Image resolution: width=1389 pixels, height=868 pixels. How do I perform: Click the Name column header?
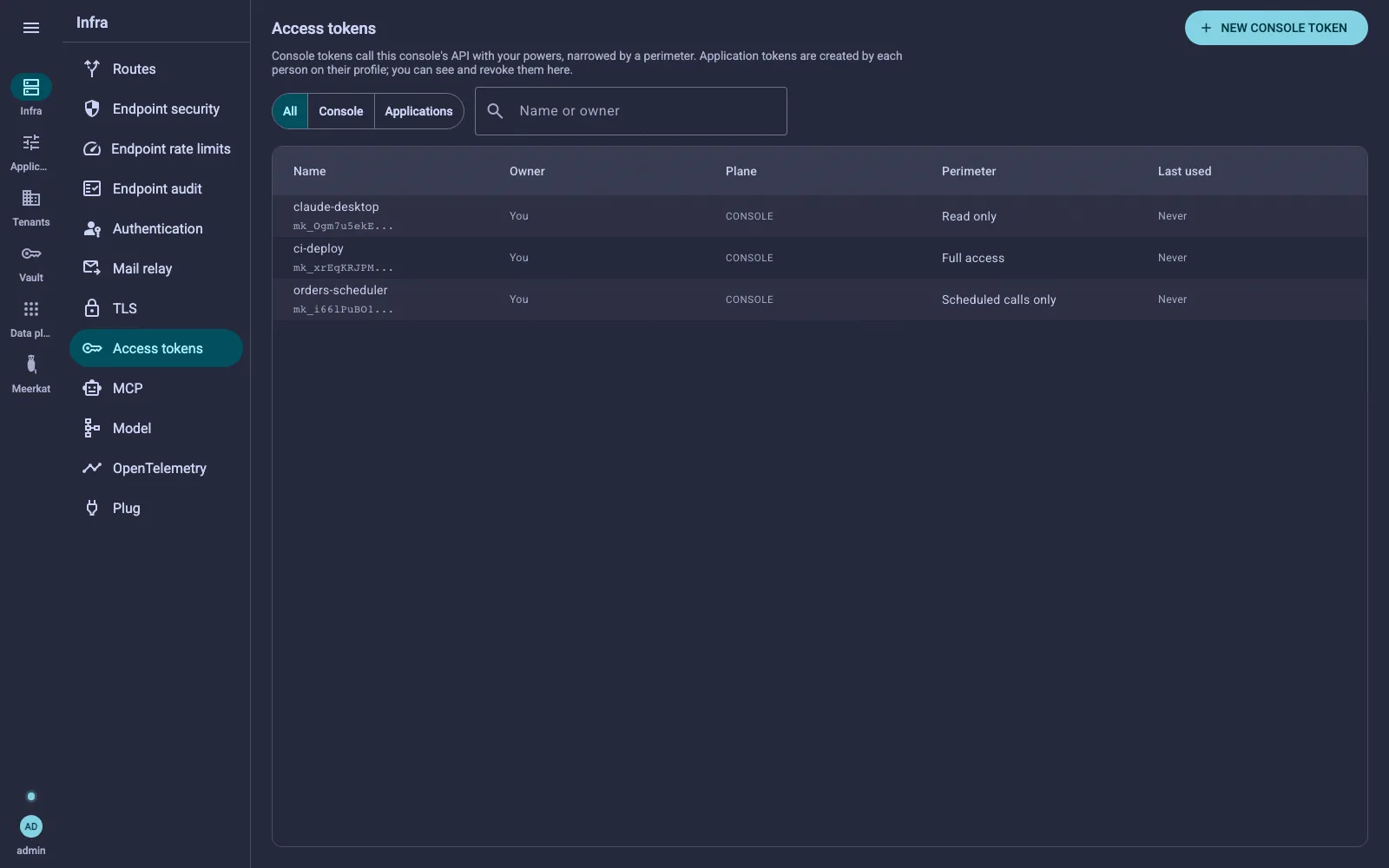point(310,171)
